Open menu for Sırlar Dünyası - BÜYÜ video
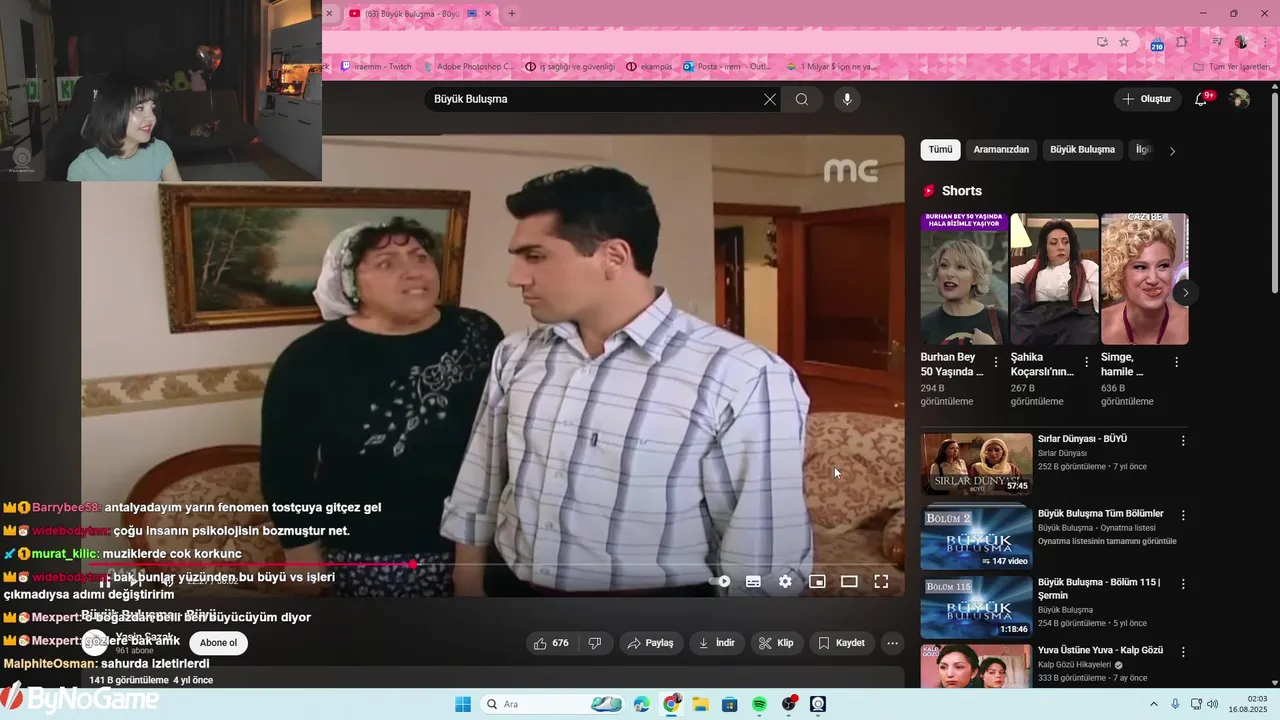Image resolution: width=1280 pixels, height=720 pixels. click(x=1183, y=441)
